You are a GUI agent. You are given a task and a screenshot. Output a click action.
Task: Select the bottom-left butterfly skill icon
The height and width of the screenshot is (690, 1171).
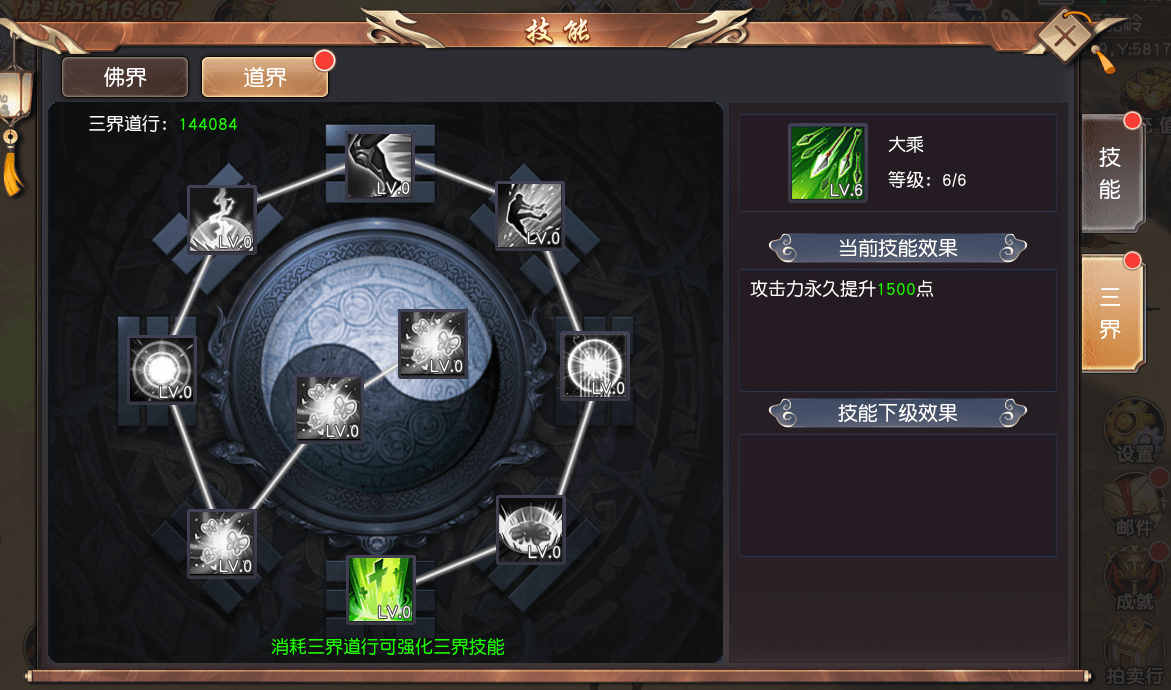tap(222, 543)
